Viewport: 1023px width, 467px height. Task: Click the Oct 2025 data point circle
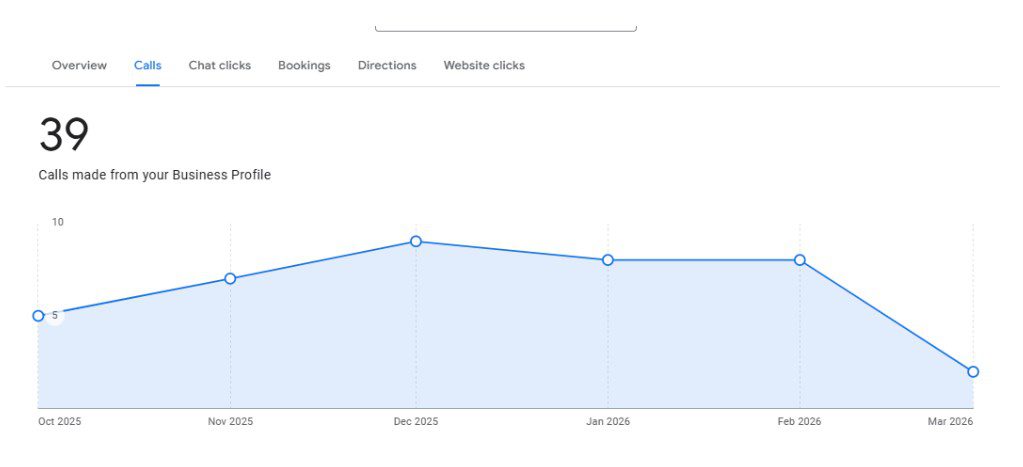39,316
